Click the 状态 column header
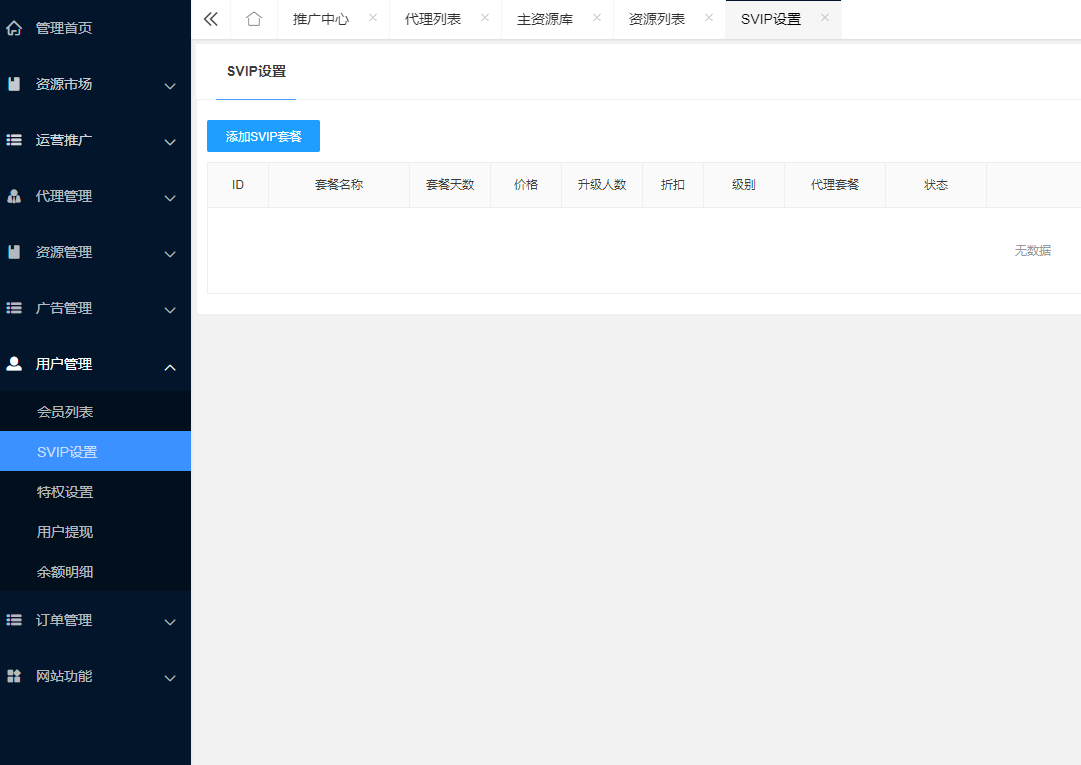The width and height of the screenshot is (1081, 765). point(936,185)
